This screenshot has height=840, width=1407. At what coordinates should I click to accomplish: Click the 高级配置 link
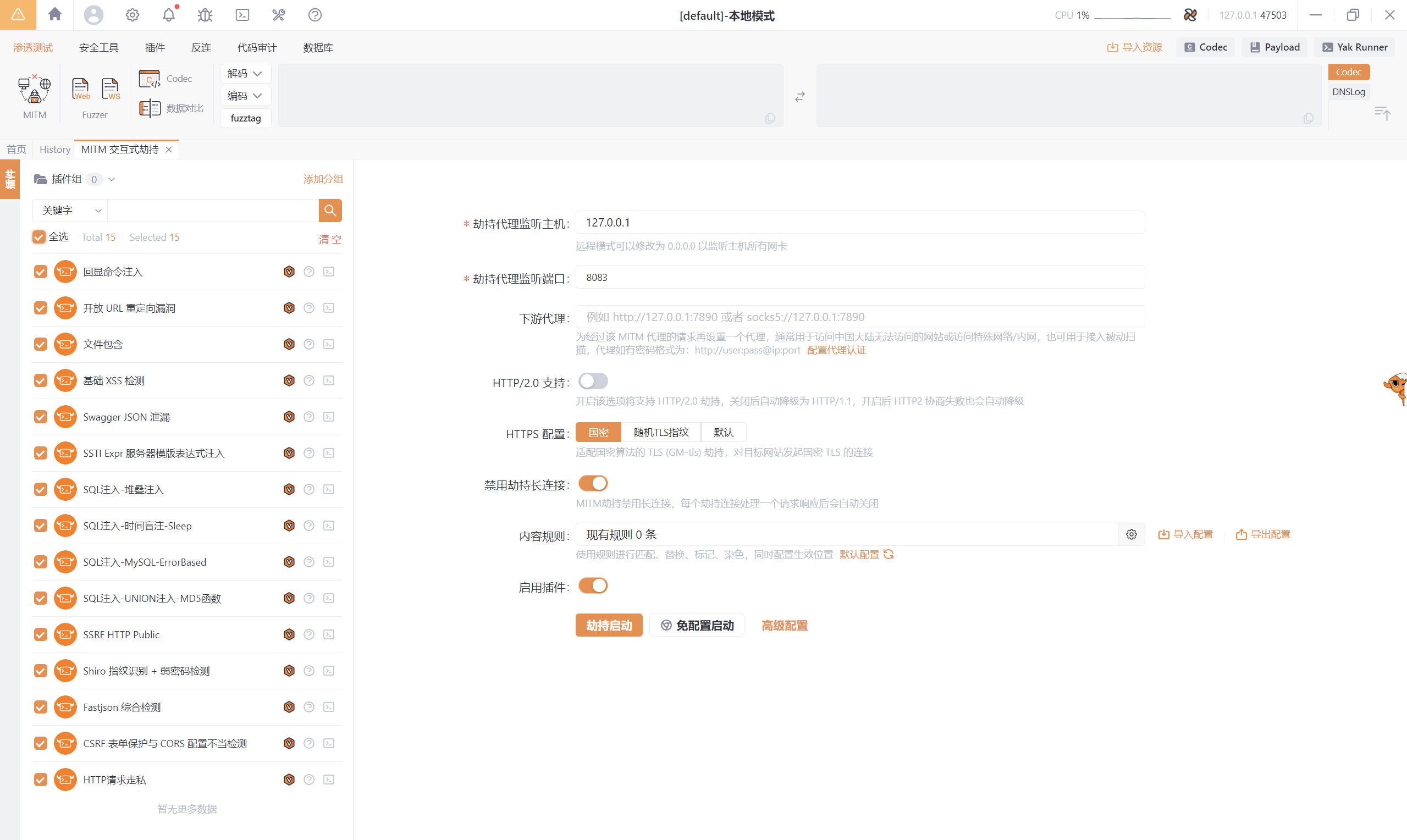click(x=784, y=626)
